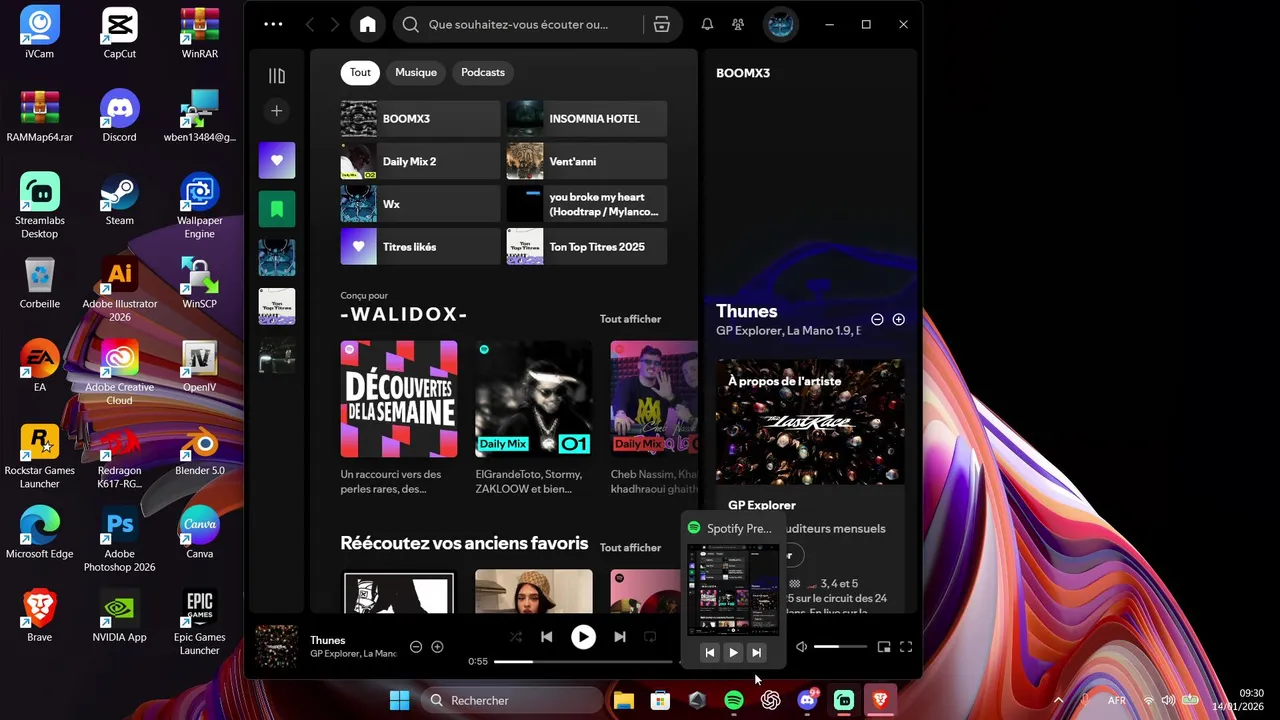Click the plus icon next to Thunes in the player bar
Viewport: 1280px width, 720px height.
pos(437,647)
